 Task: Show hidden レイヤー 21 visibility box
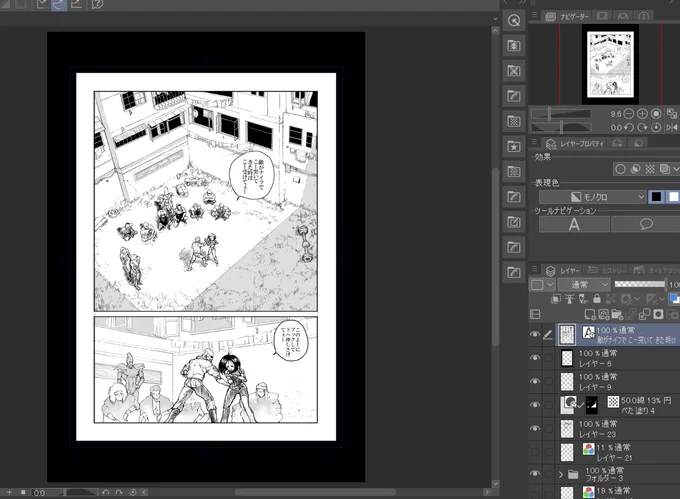point(535,452)
